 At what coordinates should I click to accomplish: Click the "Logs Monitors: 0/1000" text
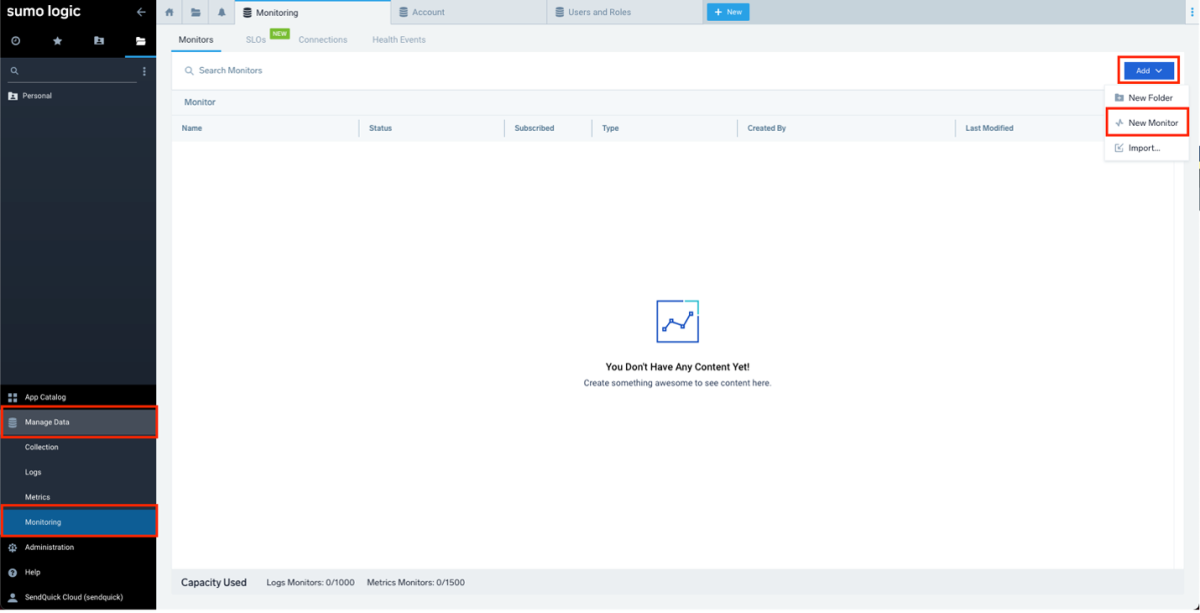[x=310, y=582]
